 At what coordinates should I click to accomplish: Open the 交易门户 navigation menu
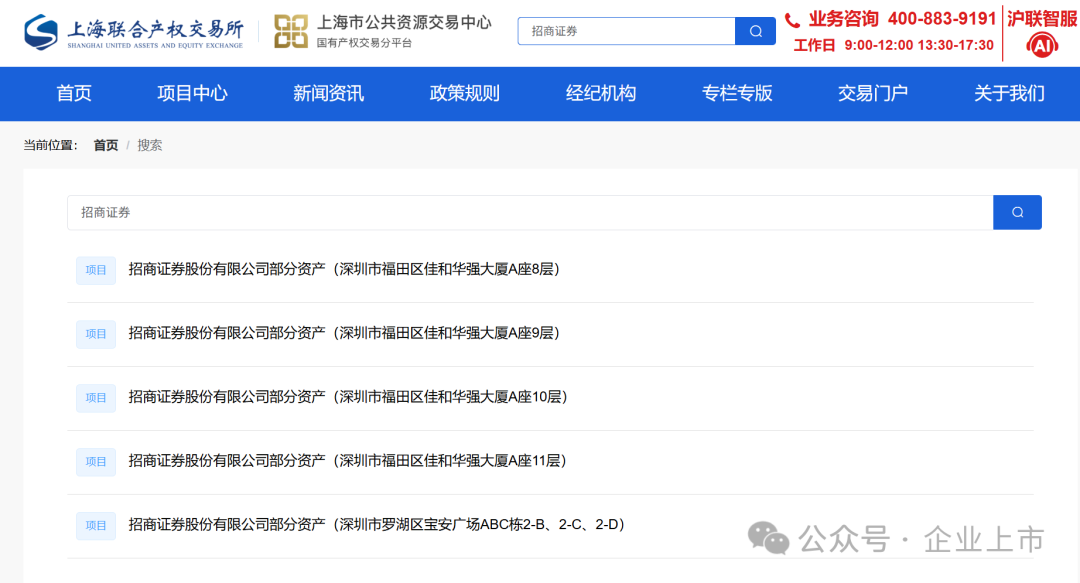coord(873,93)
